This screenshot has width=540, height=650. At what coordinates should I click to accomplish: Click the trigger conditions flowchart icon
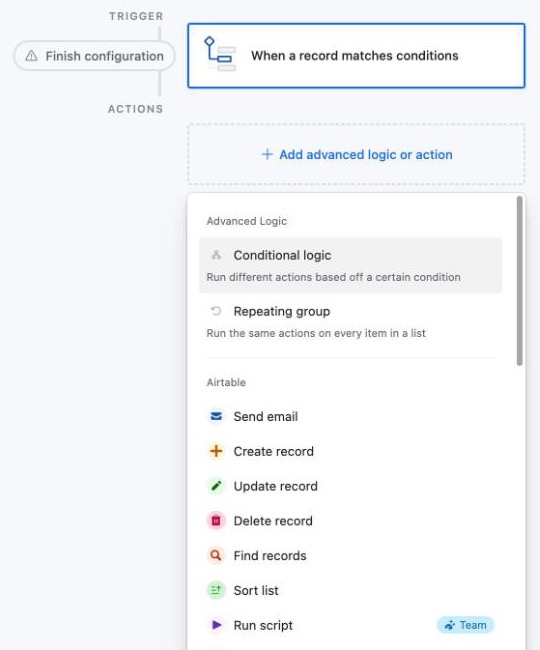(x=220, y=54)
